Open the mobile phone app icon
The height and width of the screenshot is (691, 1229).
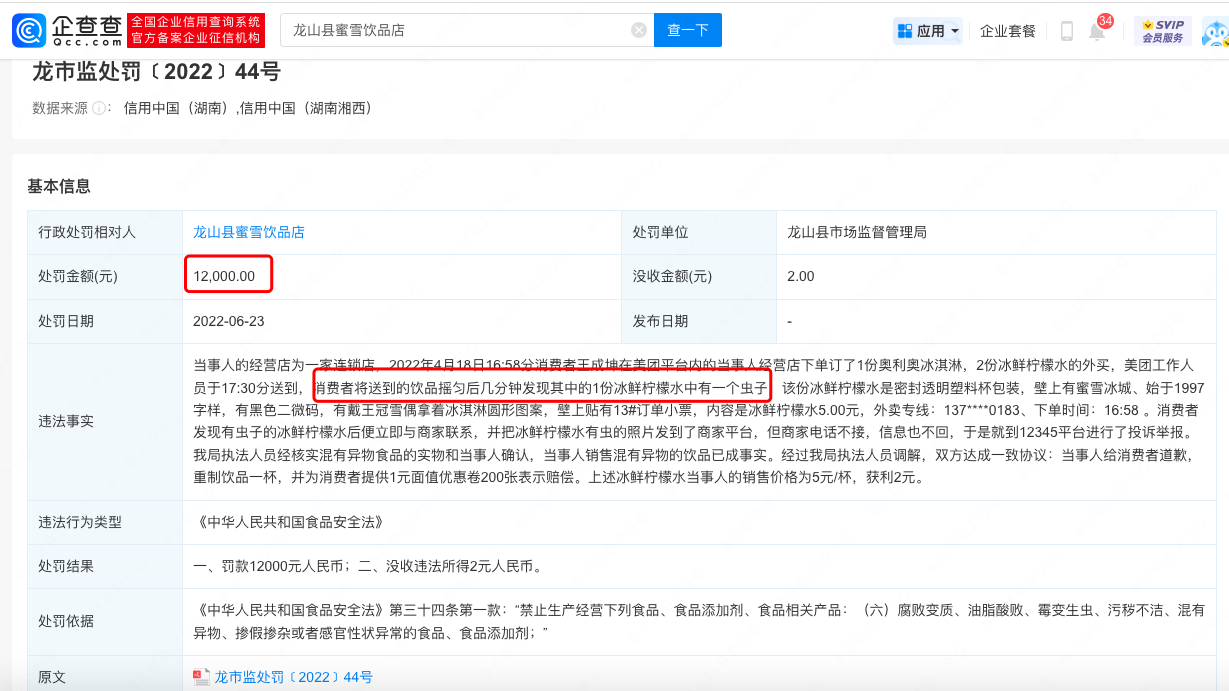point(1066,31)
